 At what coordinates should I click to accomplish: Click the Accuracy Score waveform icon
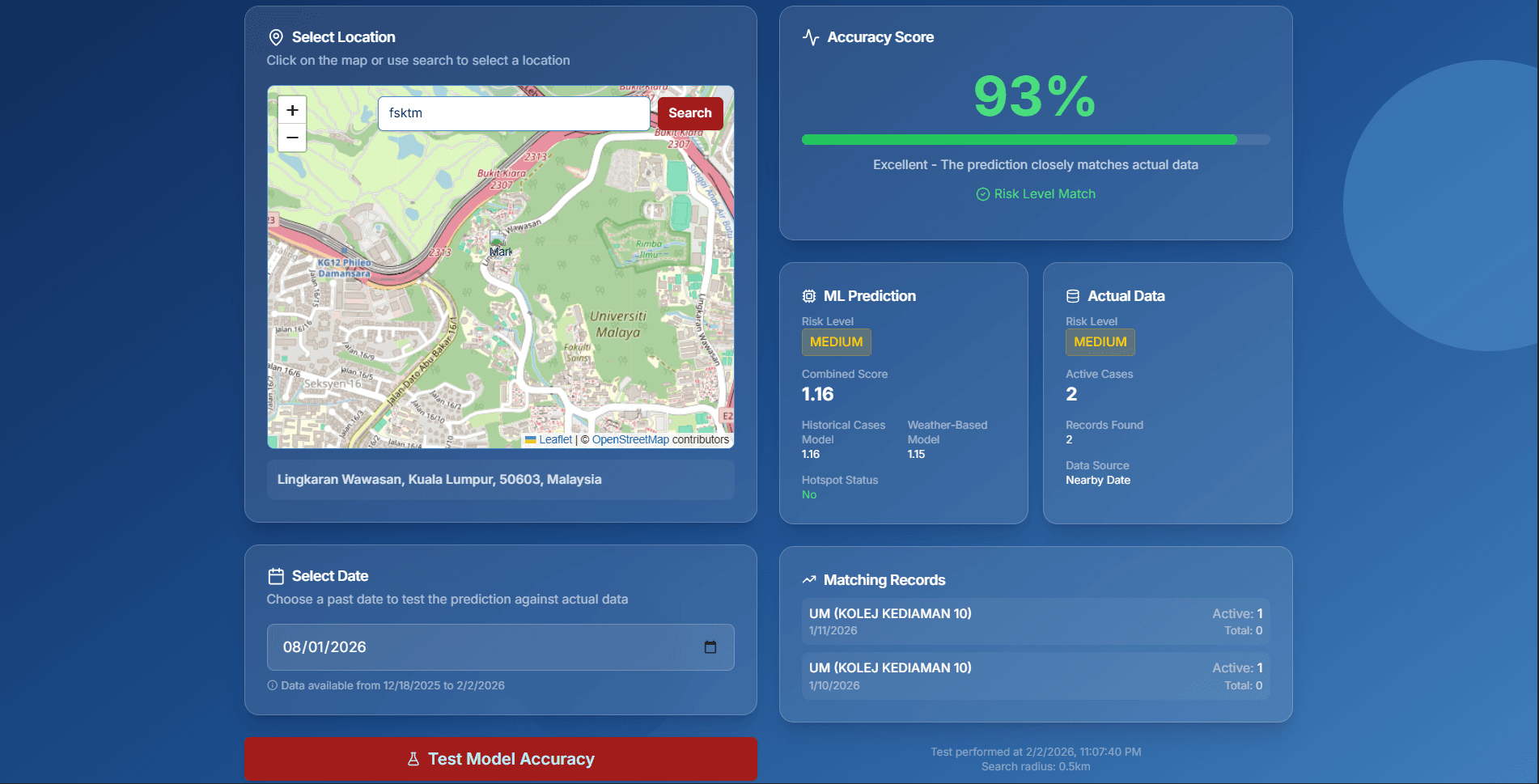pos(810,36)
